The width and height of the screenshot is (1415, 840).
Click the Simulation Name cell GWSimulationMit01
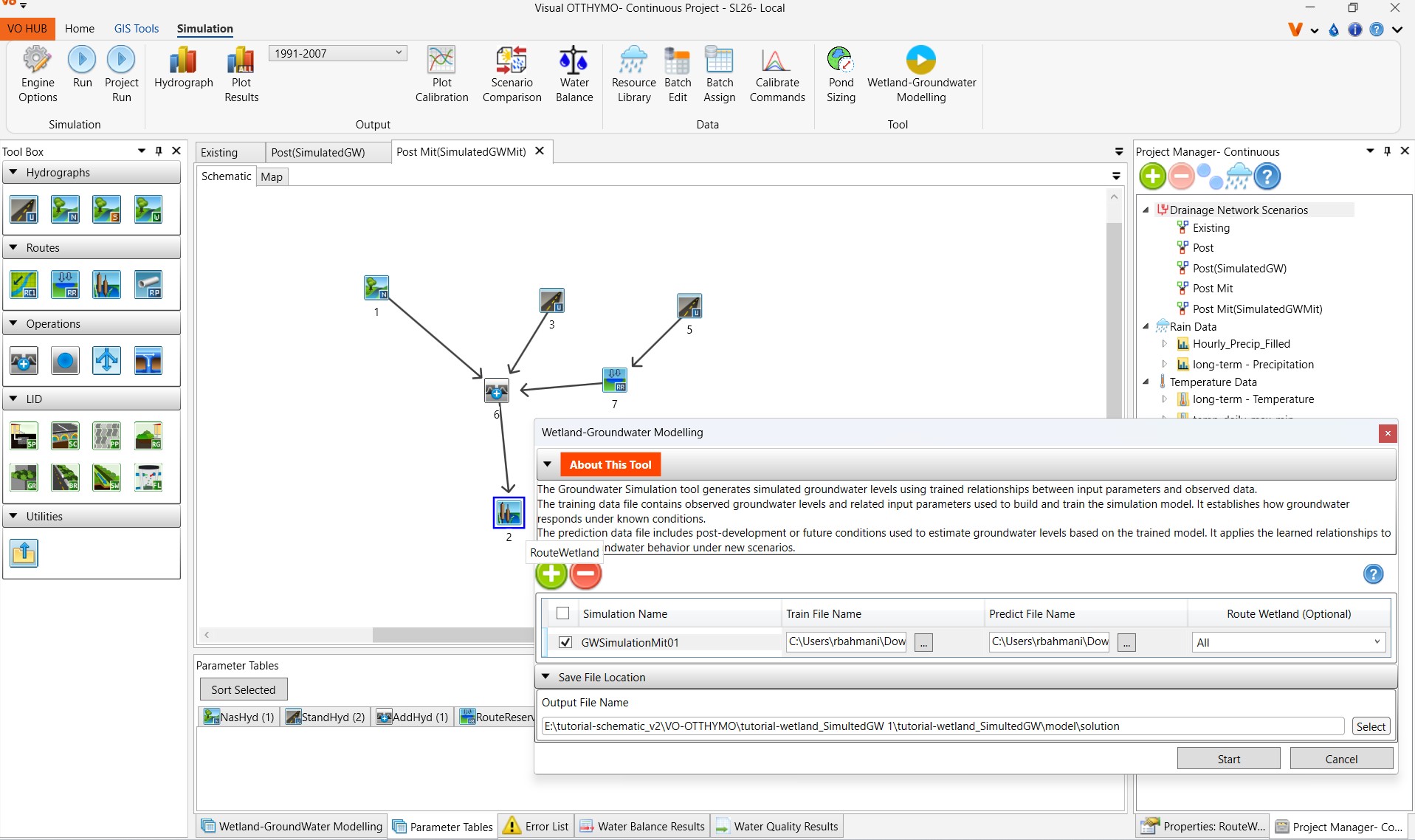[x=679, y=642]
